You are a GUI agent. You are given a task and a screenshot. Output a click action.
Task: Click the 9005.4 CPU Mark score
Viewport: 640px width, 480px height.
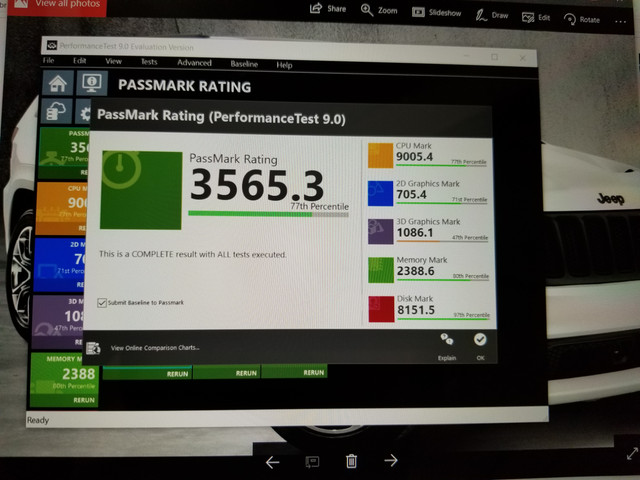414,156
